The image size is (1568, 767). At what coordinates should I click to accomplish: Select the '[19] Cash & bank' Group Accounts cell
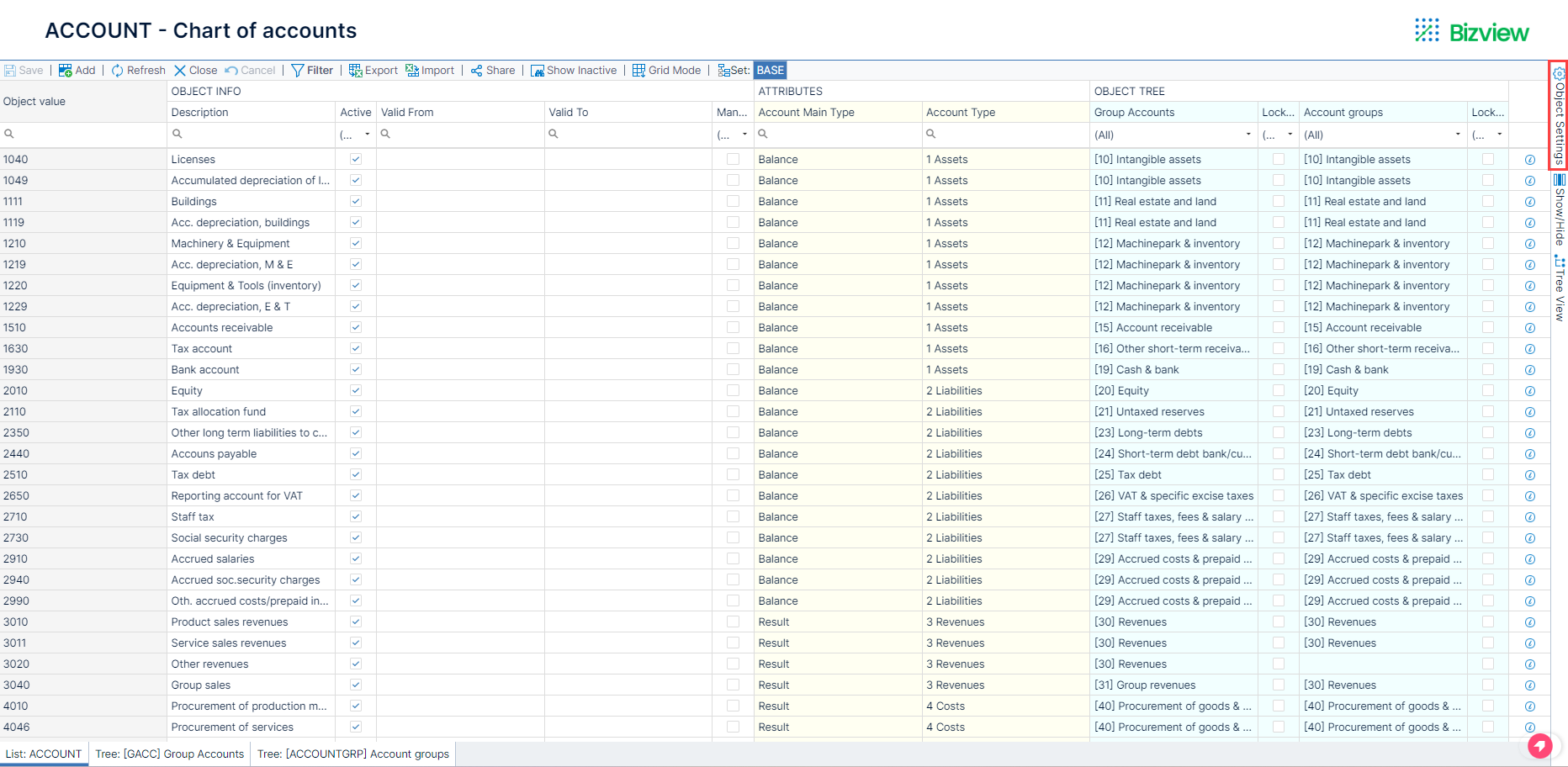pos(1173,370)
